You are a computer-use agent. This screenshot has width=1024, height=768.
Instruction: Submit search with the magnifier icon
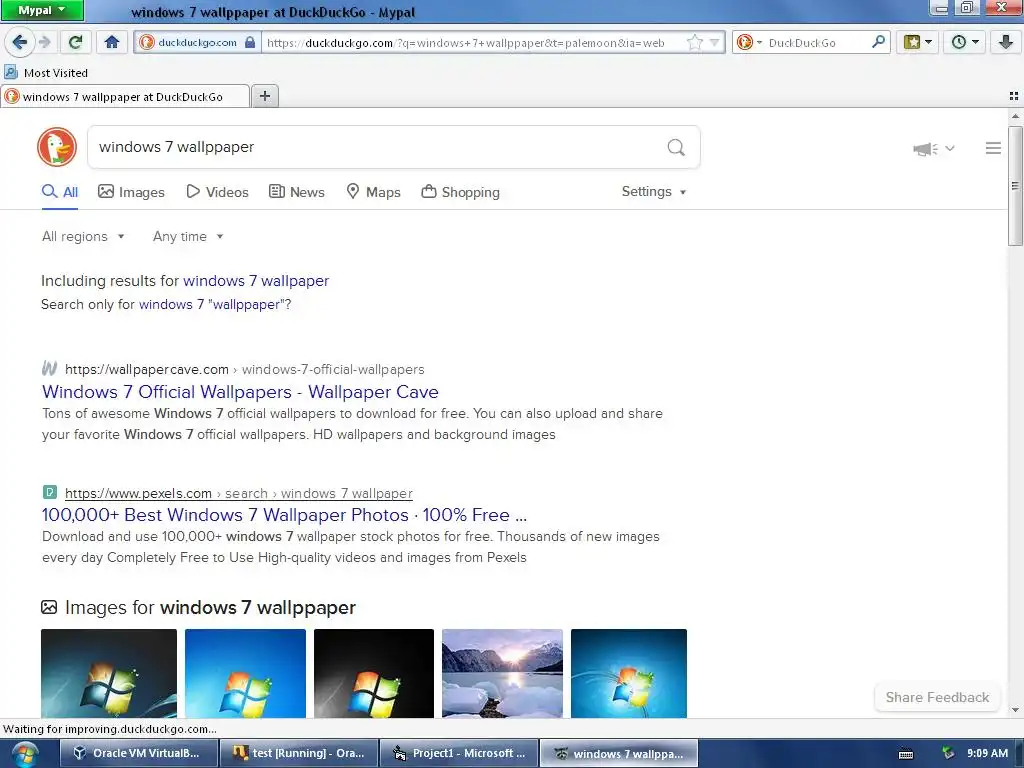[x=676, y=147]
